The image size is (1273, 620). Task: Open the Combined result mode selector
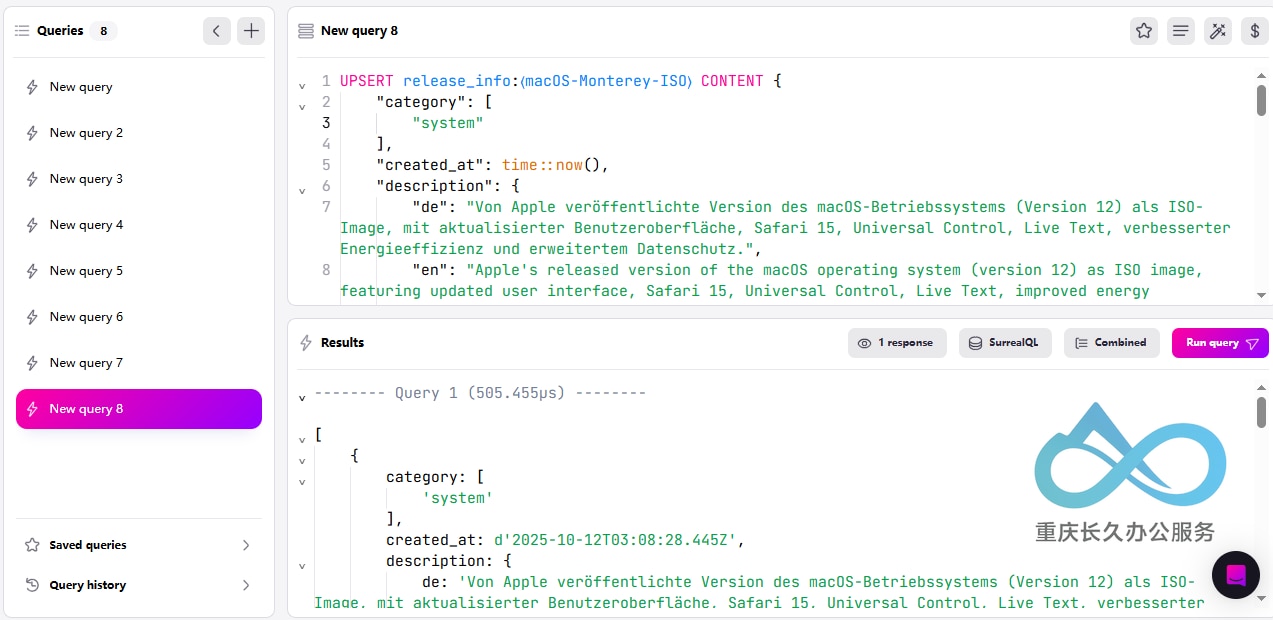[1111, 343]
